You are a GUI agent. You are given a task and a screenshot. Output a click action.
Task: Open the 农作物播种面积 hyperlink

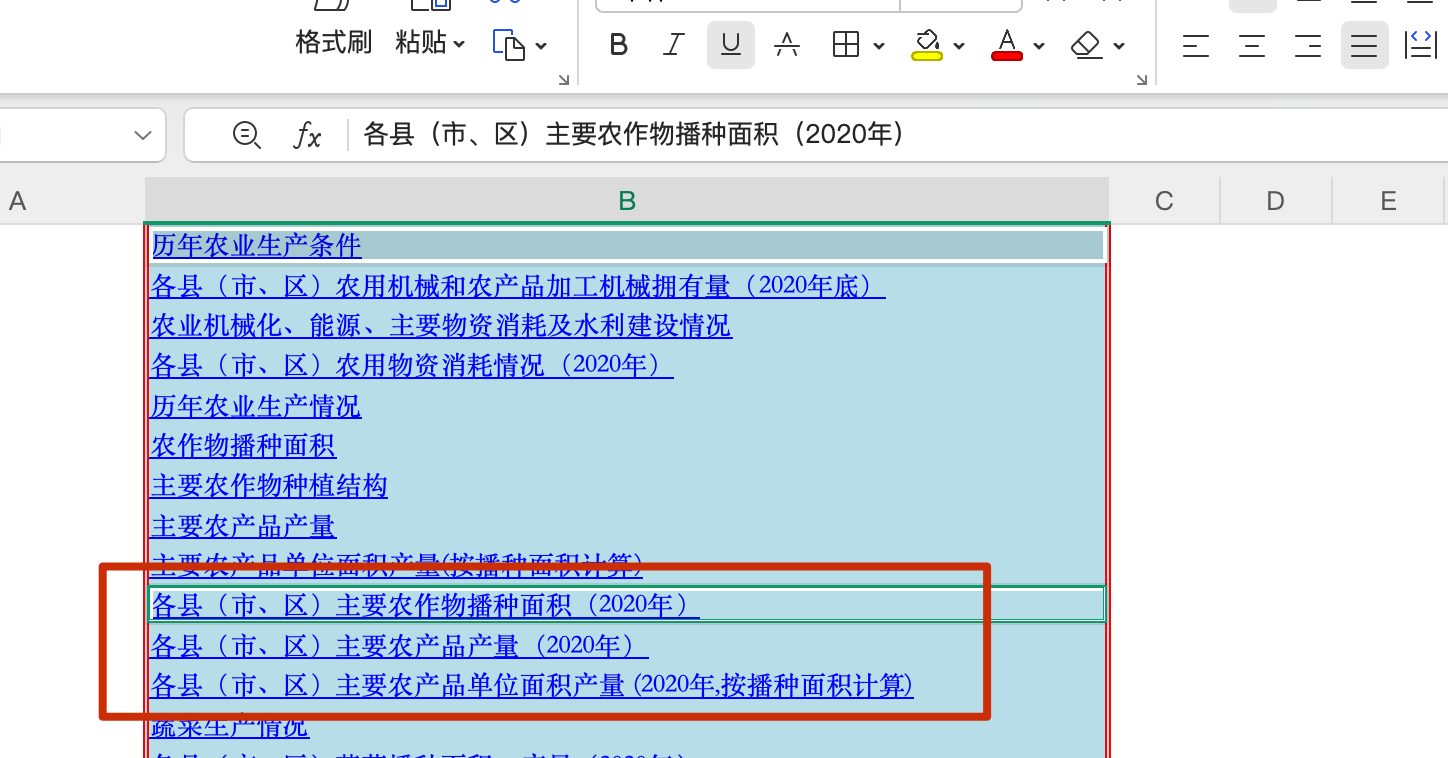[x=243, y=446]
